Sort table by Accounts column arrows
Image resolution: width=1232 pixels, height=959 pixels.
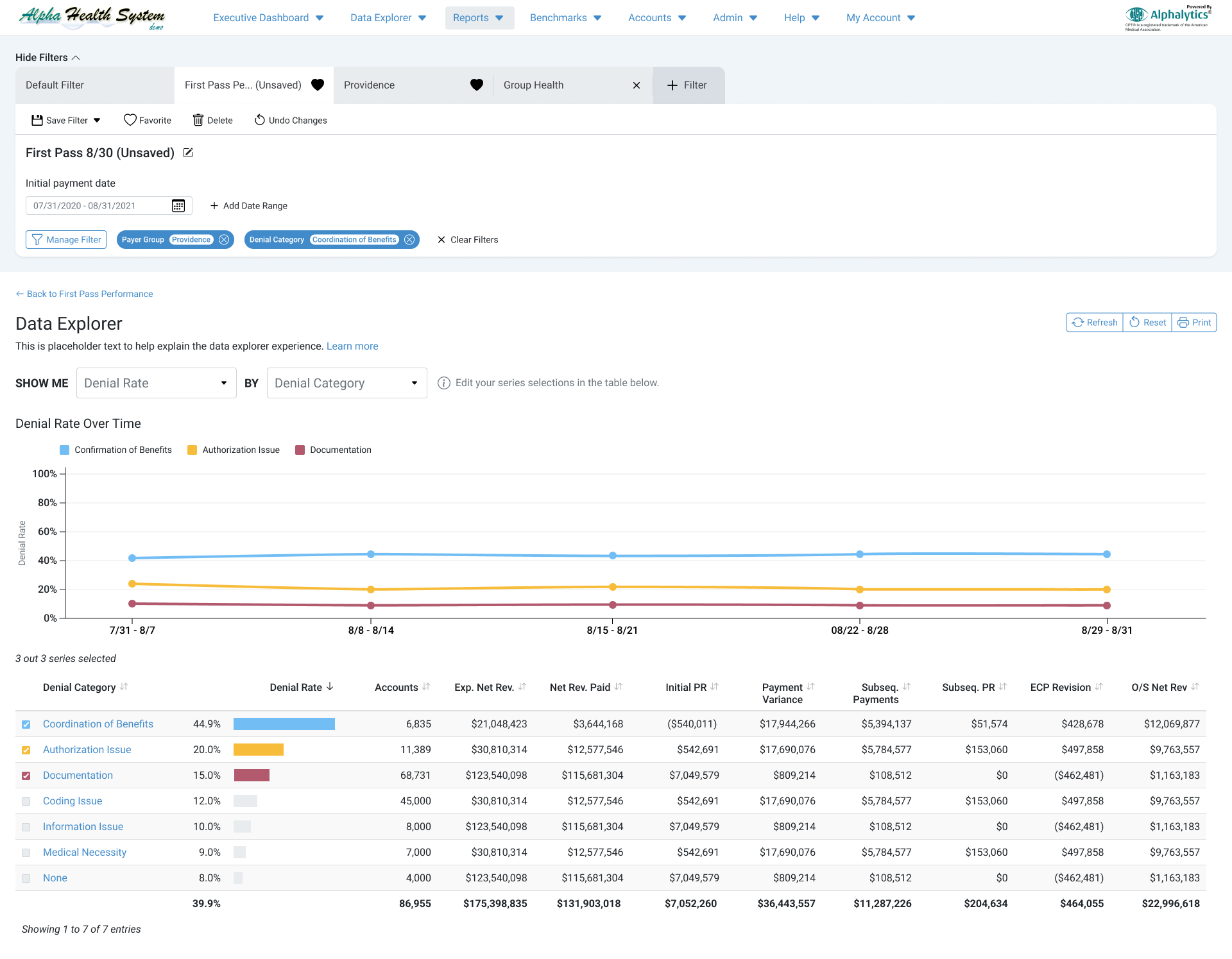(x=426, y=687)
